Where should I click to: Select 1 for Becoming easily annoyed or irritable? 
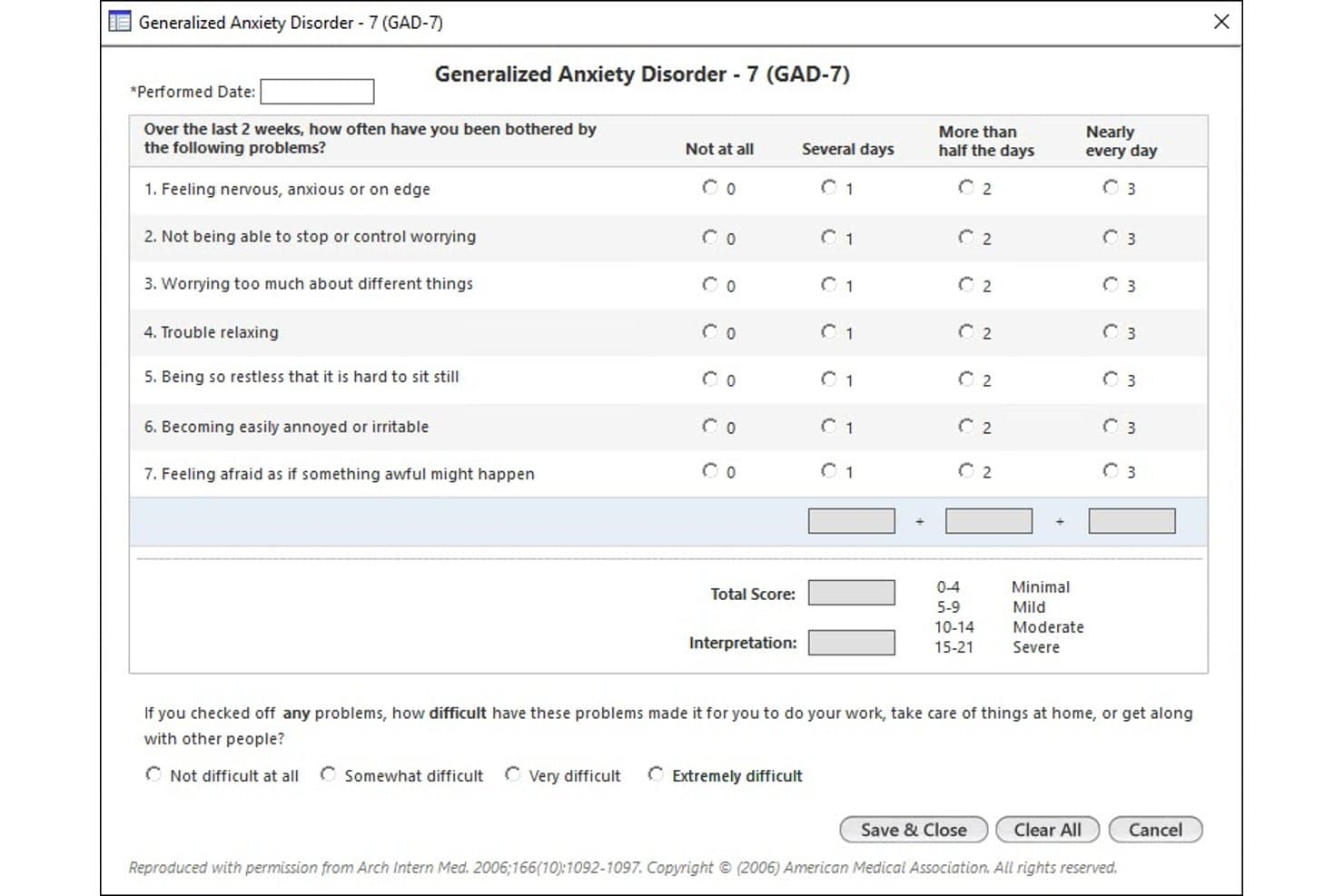[x=828, y=426]
